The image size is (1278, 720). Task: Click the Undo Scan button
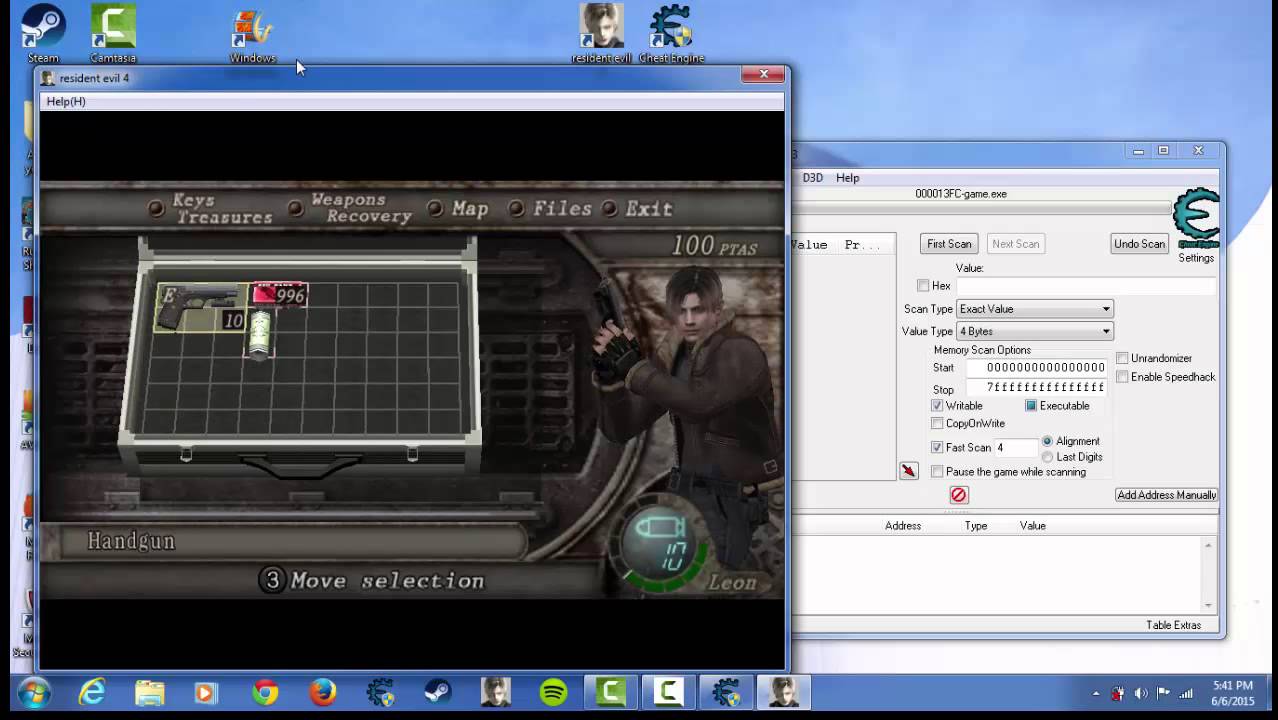[x=1139, y=244]
